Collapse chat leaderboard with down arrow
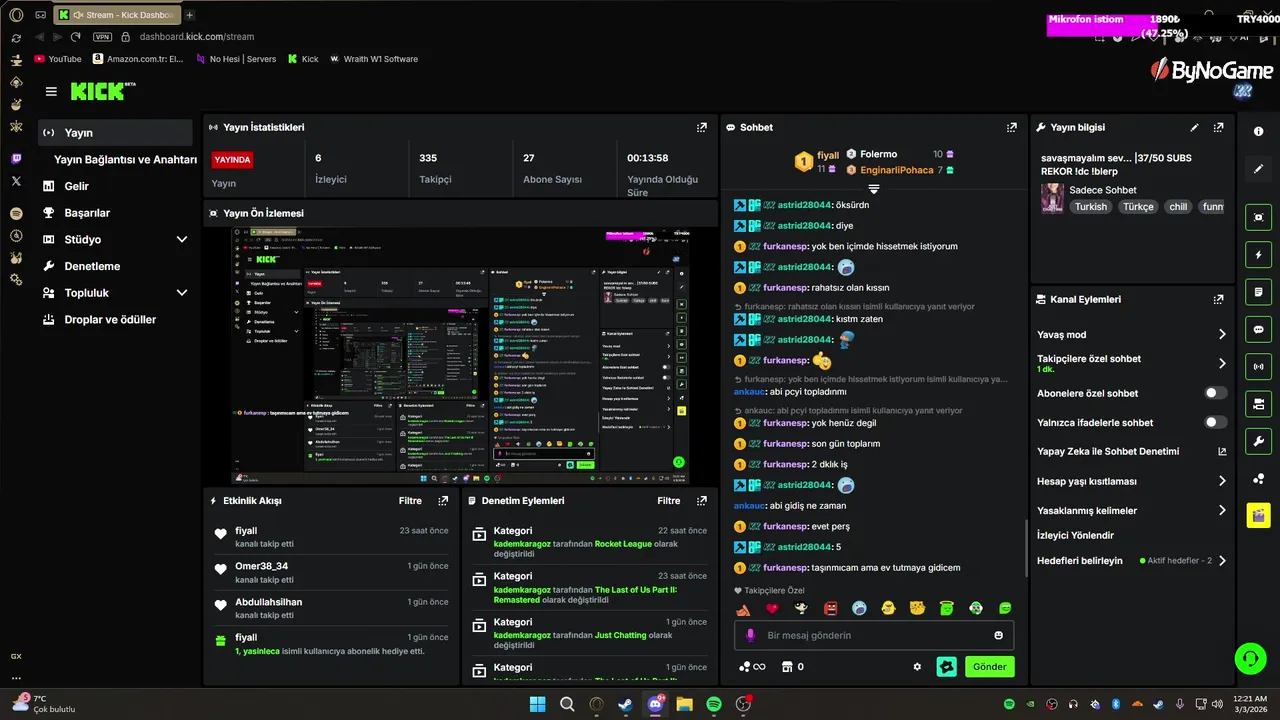The width and height of the screenshot is (1280, 720). pos(874,189)
